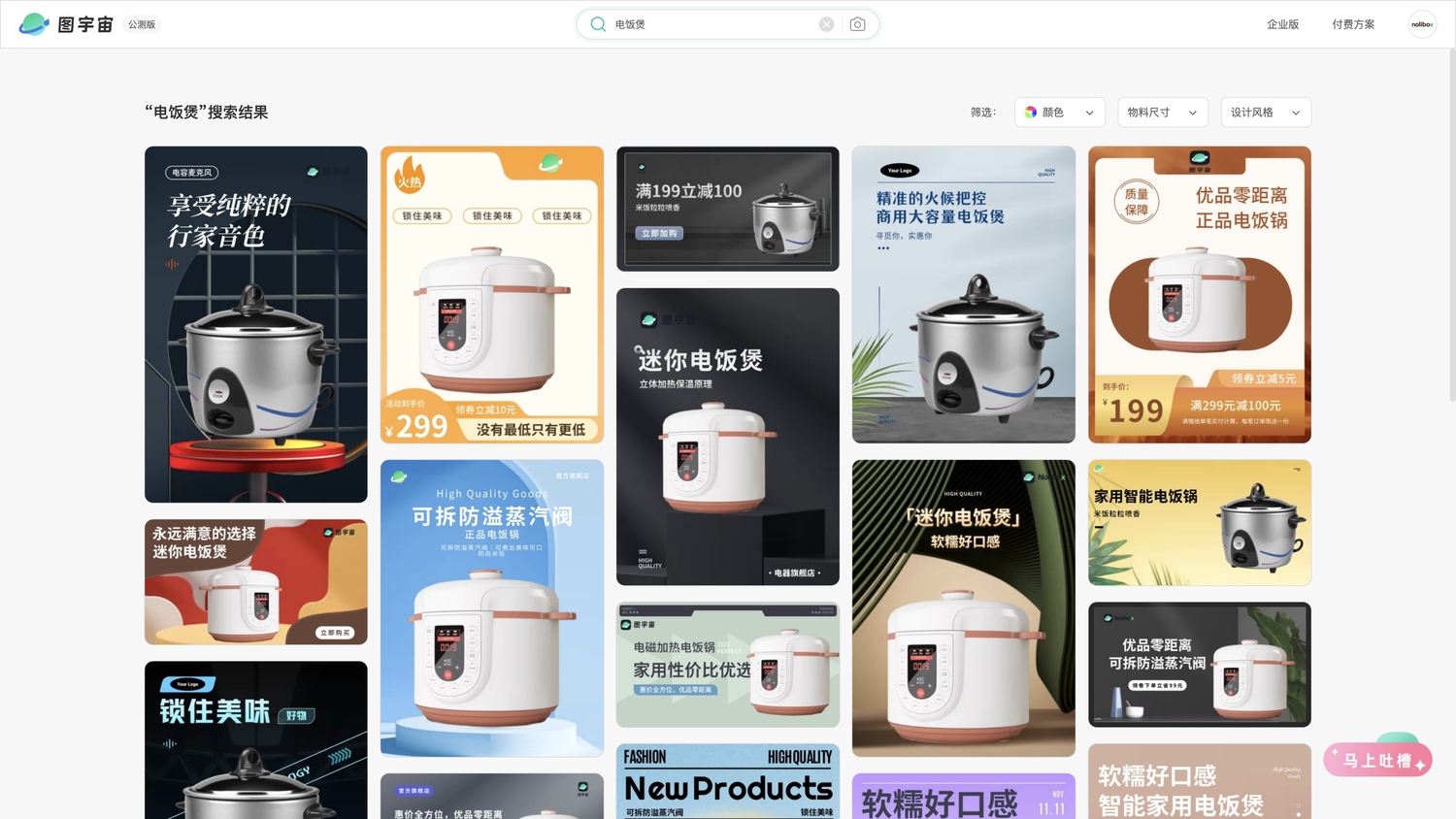Open the 软糯好口感 智能家用电饭煲 template
The height and width of the screenshot is (819, 1456).
click(x=1200, y=781)
